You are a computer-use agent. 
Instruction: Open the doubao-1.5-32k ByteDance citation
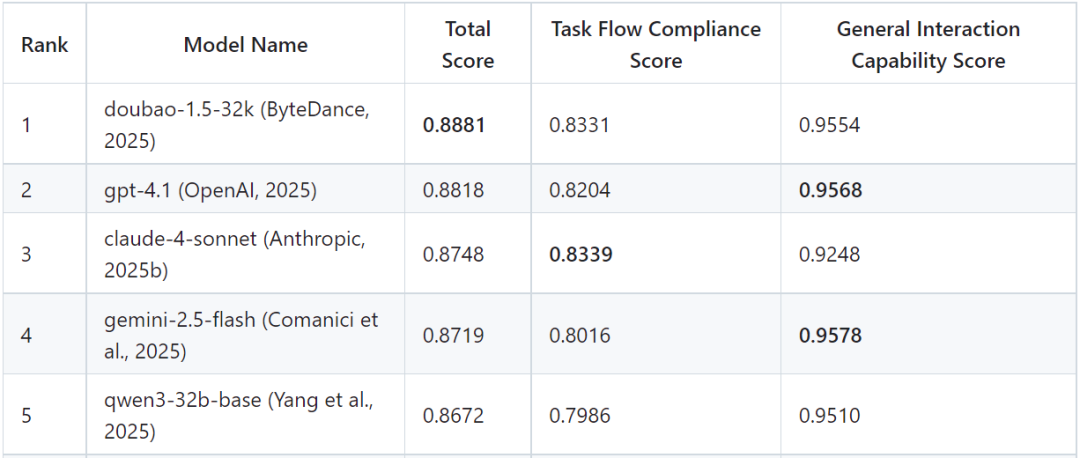237,124
